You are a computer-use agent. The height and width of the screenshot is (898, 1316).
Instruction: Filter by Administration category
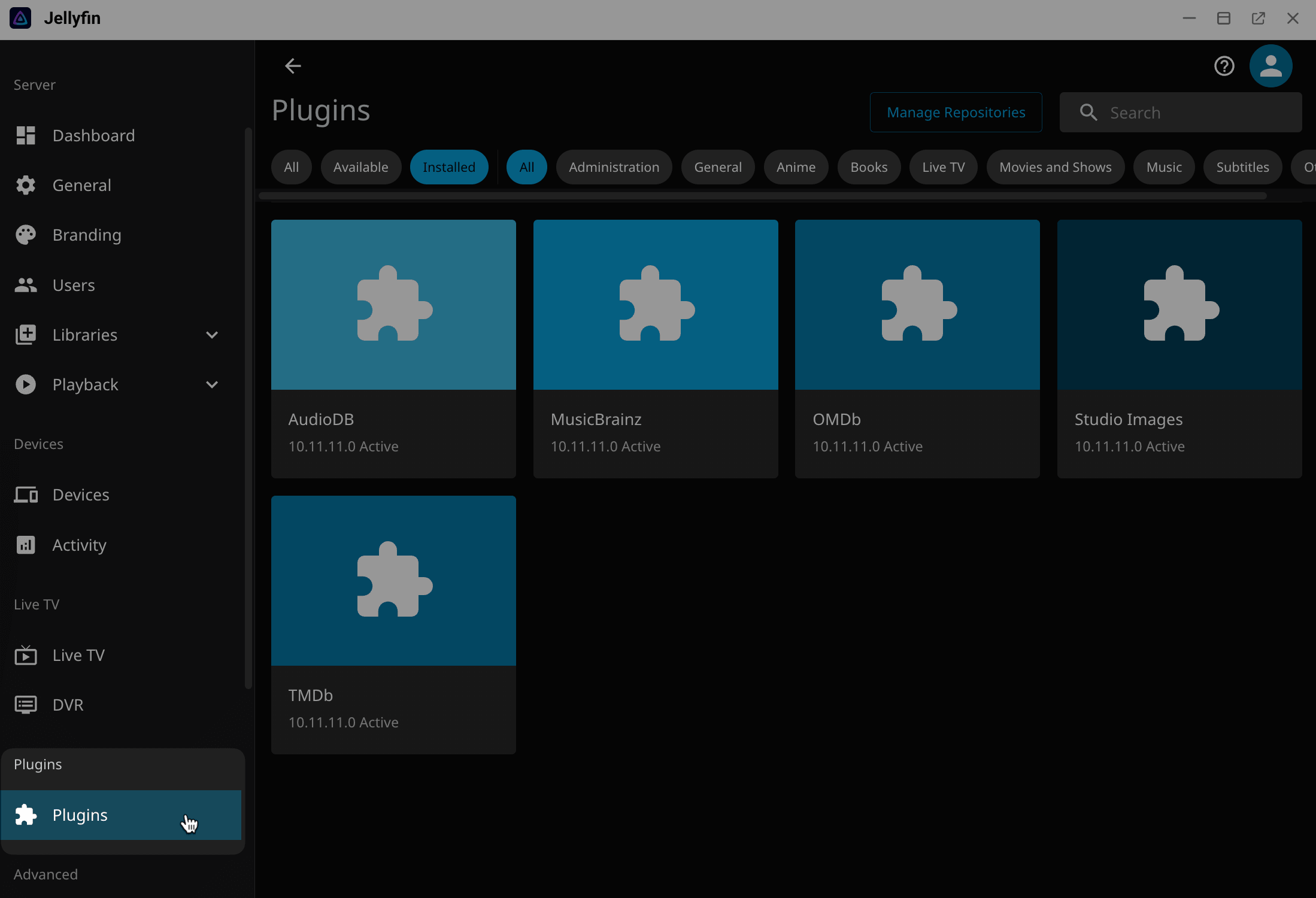614,167
